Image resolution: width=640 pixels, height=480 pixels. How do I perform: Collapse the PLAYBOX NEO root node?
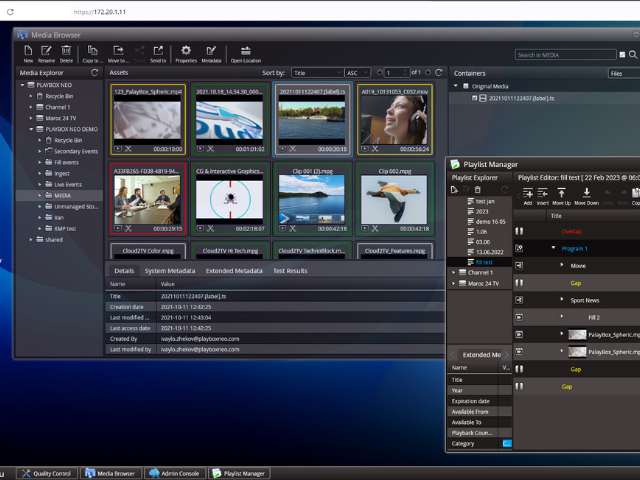[22, 85]
